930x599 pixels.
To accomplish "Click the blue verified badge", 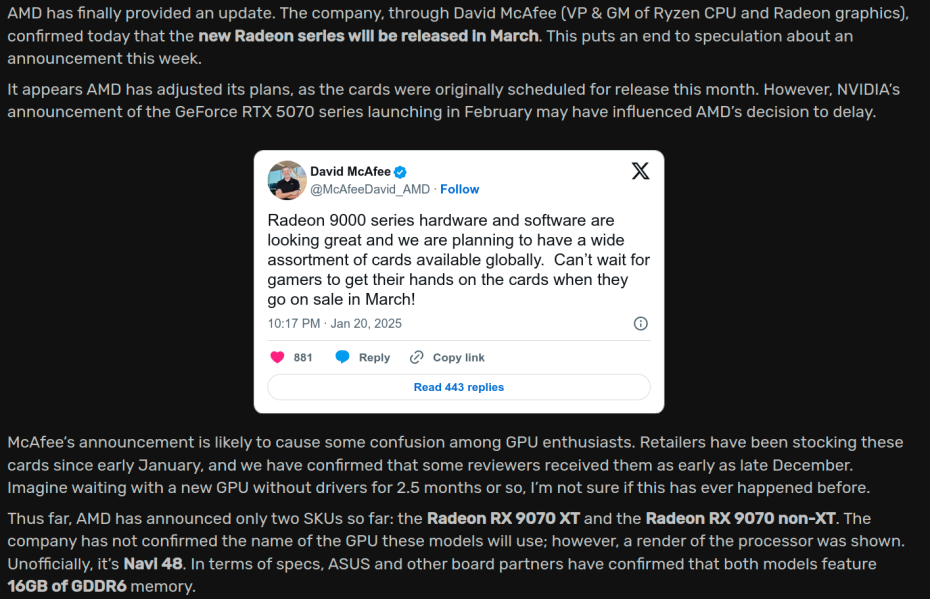I will (400, 172).
